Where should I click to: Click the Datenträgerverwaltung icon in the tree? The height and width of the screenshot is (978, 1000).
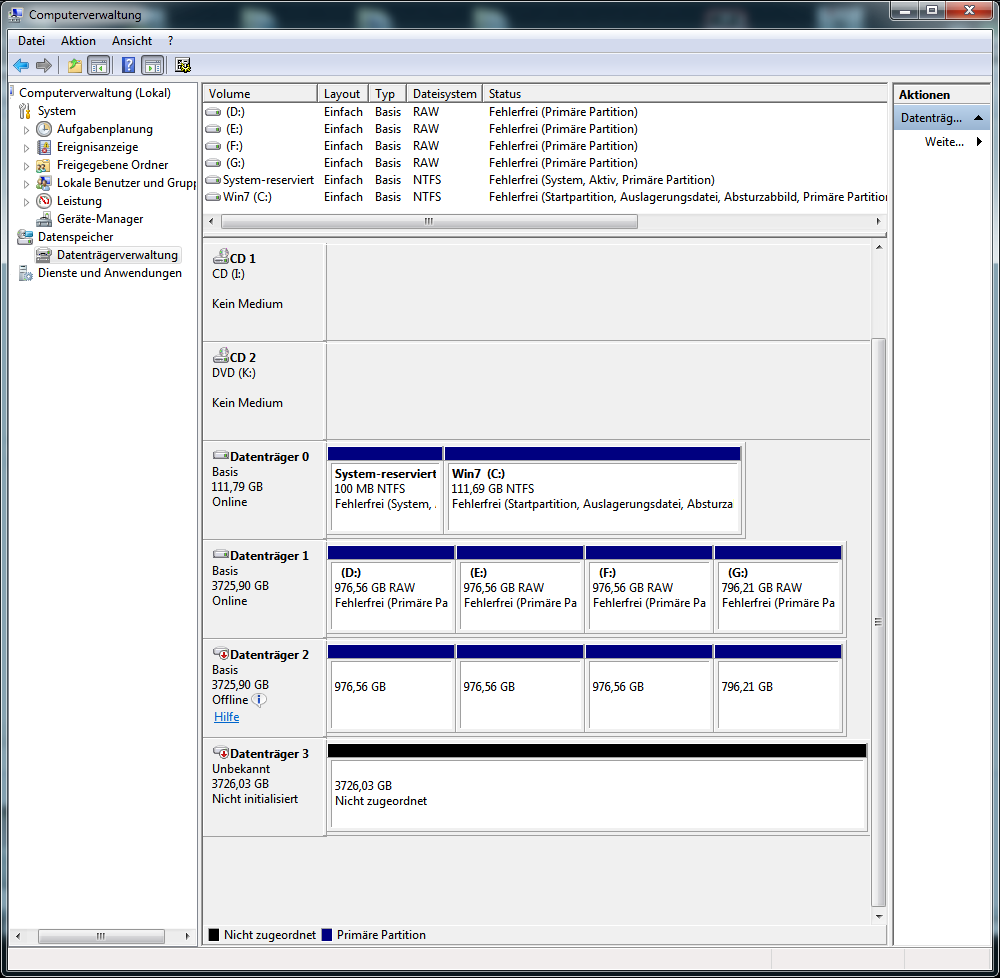tap(44, 255)
